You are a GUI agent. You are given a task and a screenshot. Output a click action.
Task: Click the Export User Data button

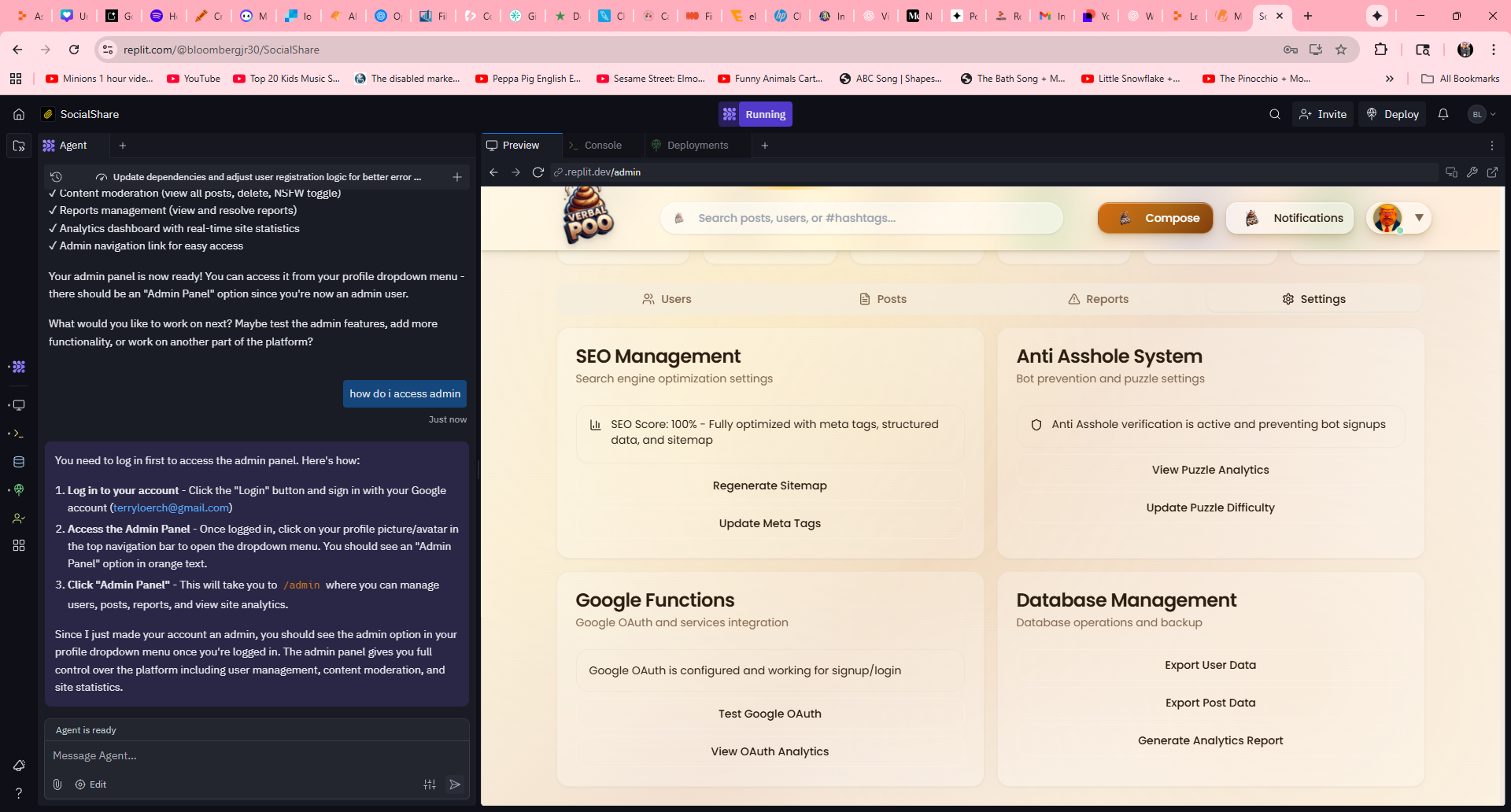[1210, 665]
